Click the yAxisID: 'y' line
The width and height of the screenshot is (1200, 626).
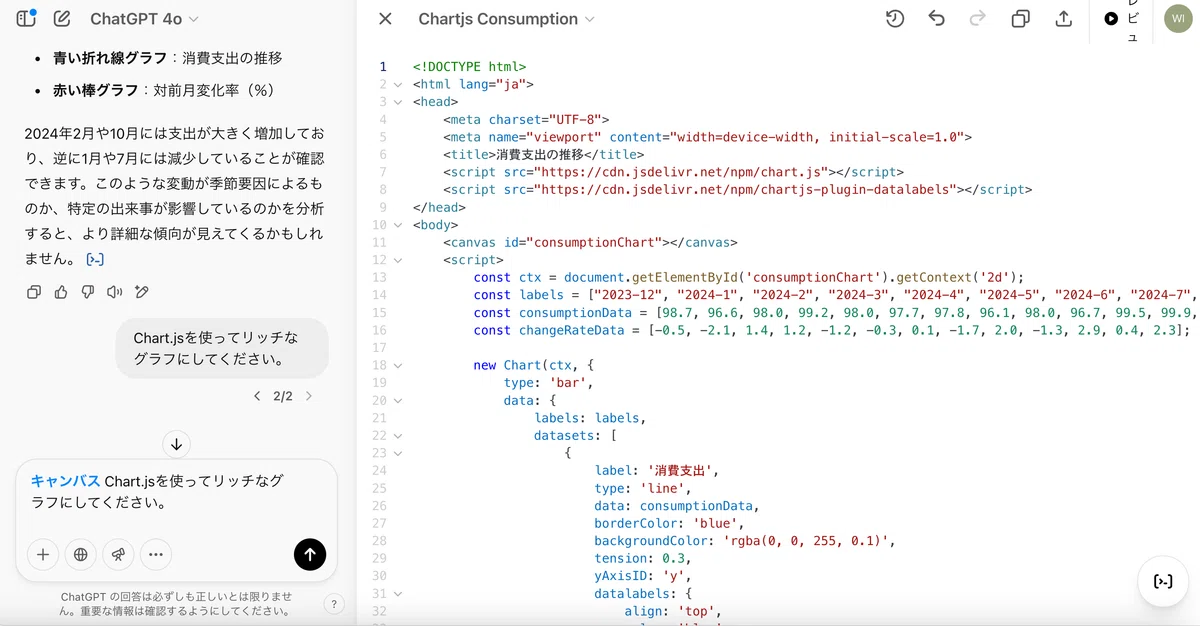644,575
